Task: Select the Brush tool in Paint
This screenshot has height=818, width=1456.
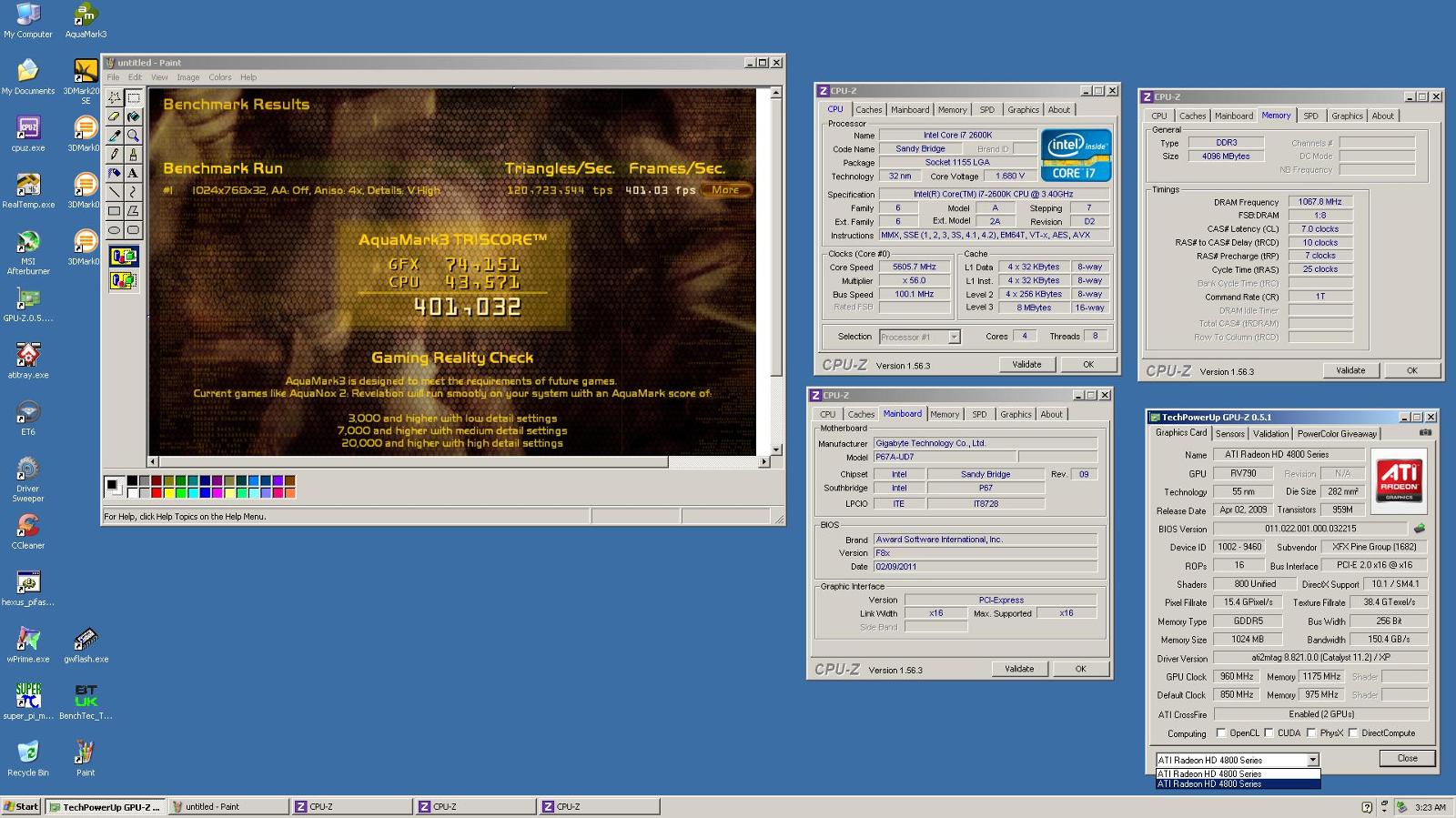Action: (x=134, y=155)
